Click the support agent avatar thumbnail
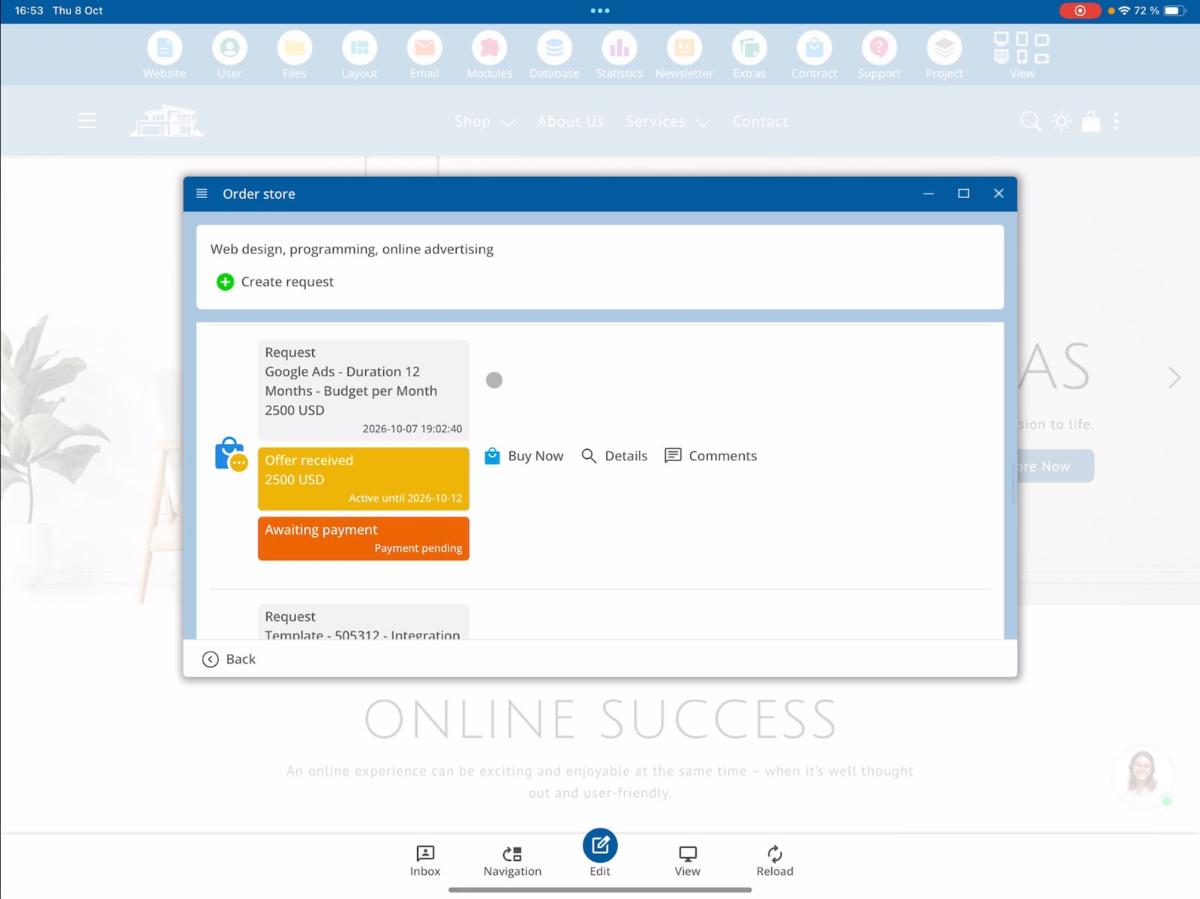Screen dimensions: 1200x899 click(x=1142, y=775)
